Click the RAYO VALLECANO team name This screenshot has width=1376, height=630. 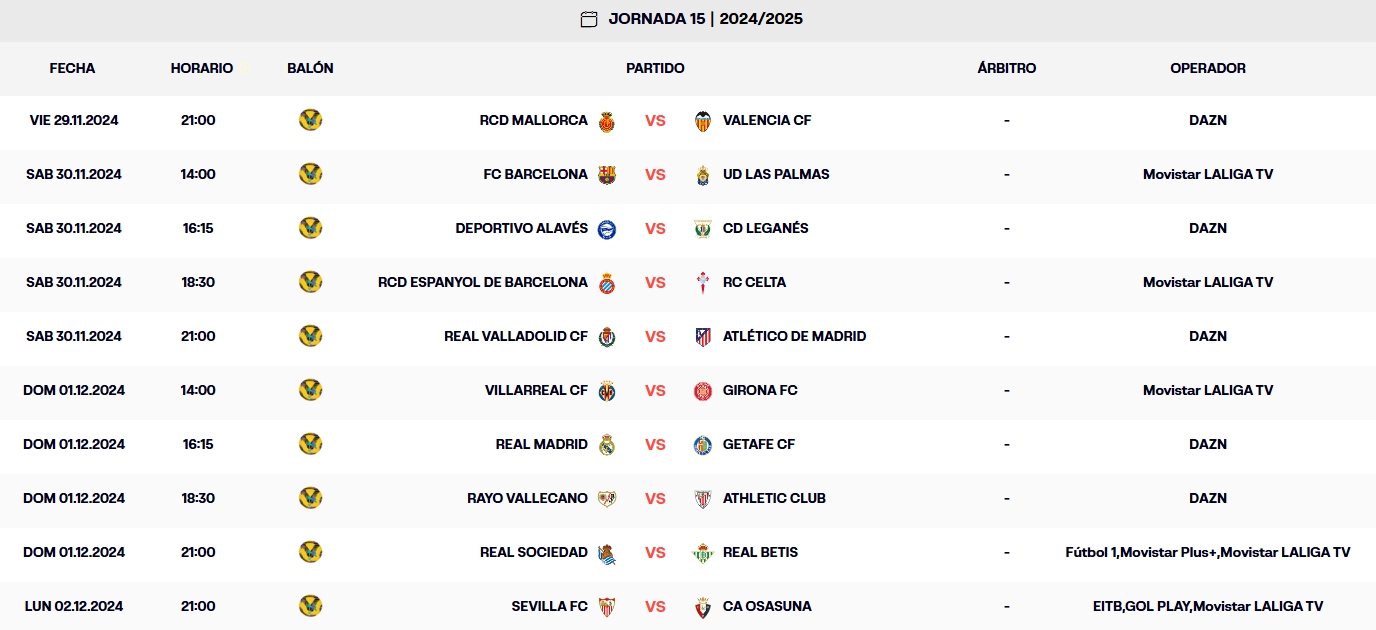pyautogui.click(x=527, y=498)
